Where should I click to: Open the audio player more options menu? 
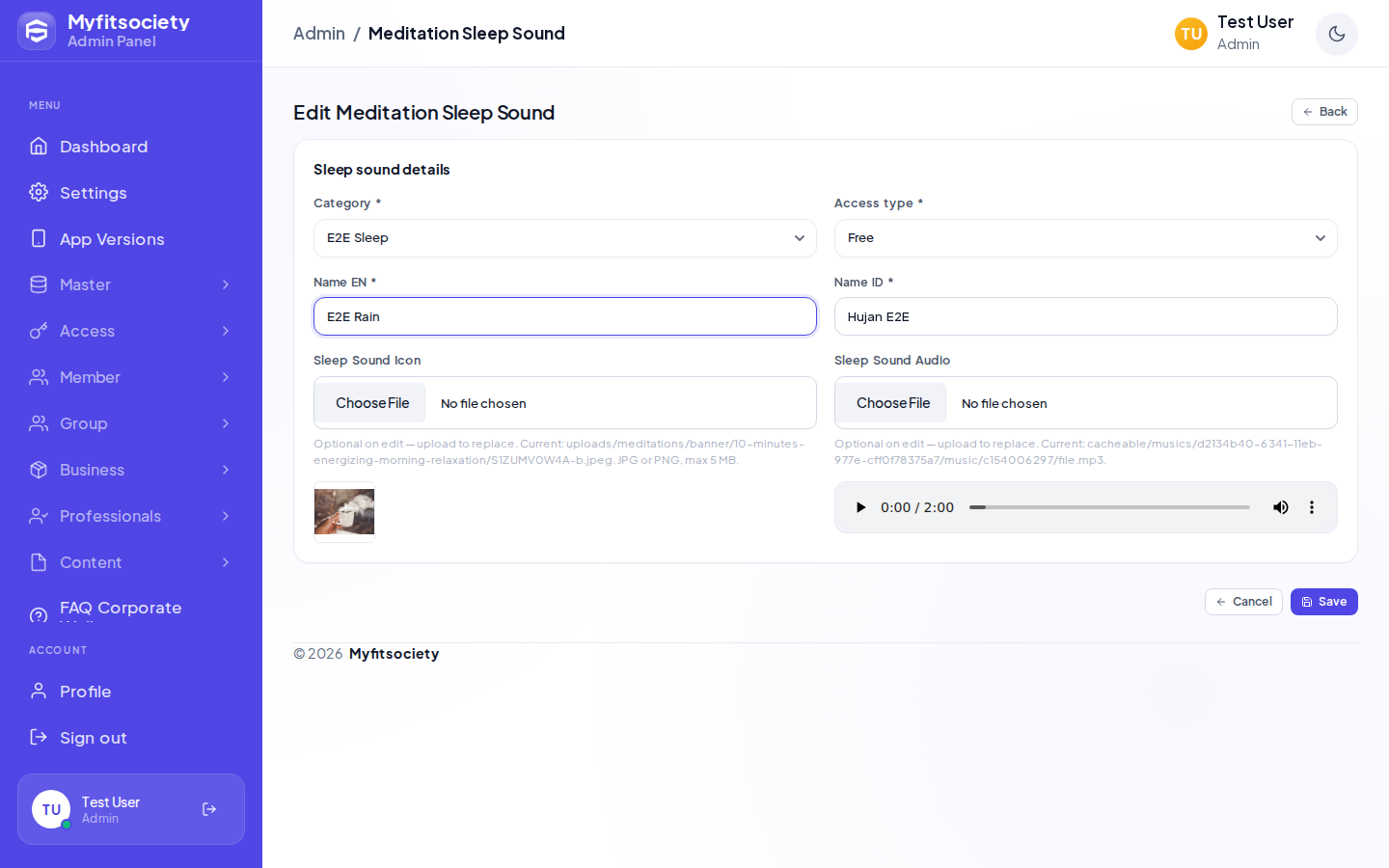click(x=1311, y=507)
